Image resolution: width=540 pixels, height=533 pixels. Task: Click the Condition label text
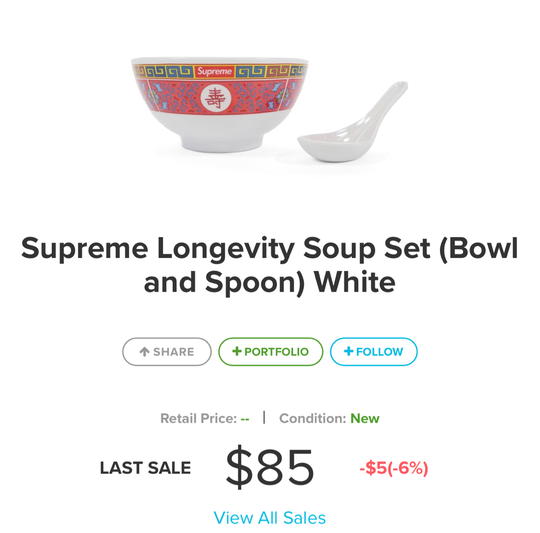pos(313,418)
